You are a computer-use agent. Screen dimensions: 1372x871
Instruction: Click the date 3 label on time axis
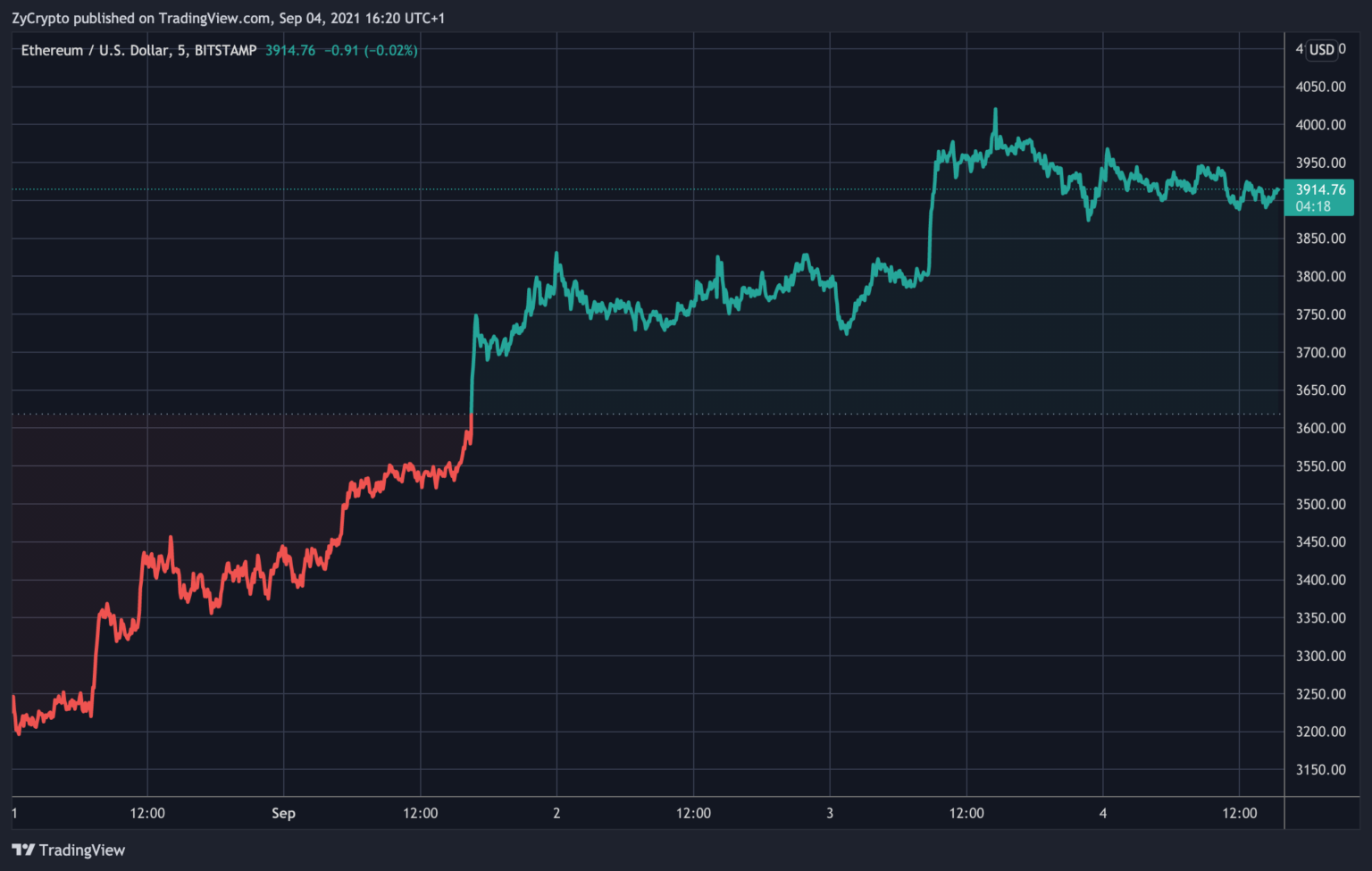[830, 813]
